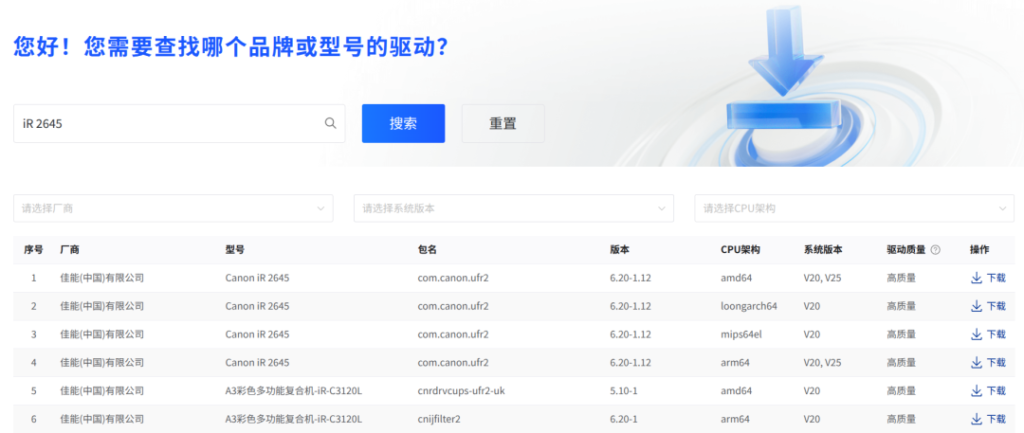1024x433 pixels.
Task: Click the large blue download arrow graphic
Action: click(782, 60)
